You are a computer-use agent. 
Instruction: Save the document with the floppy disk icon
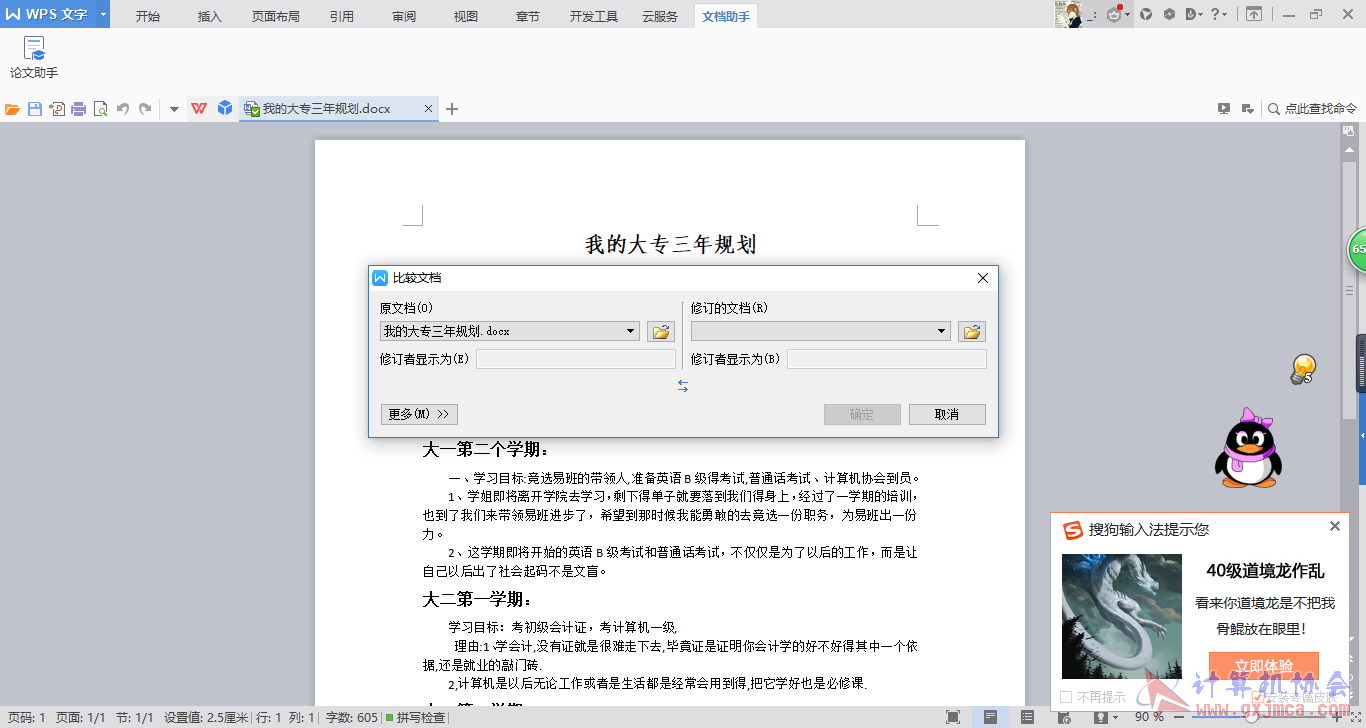35,109
